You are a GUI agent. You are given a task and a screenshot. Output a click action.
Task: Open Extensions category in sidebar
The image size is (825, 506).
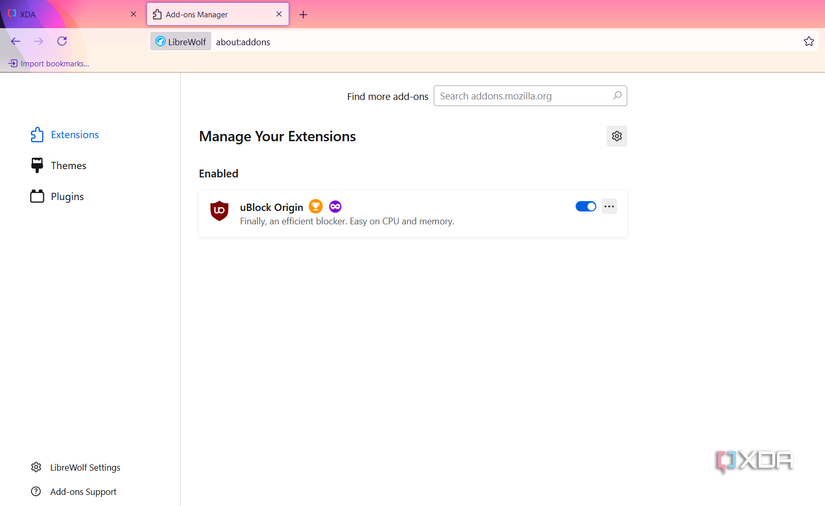[x=65, y=135]
